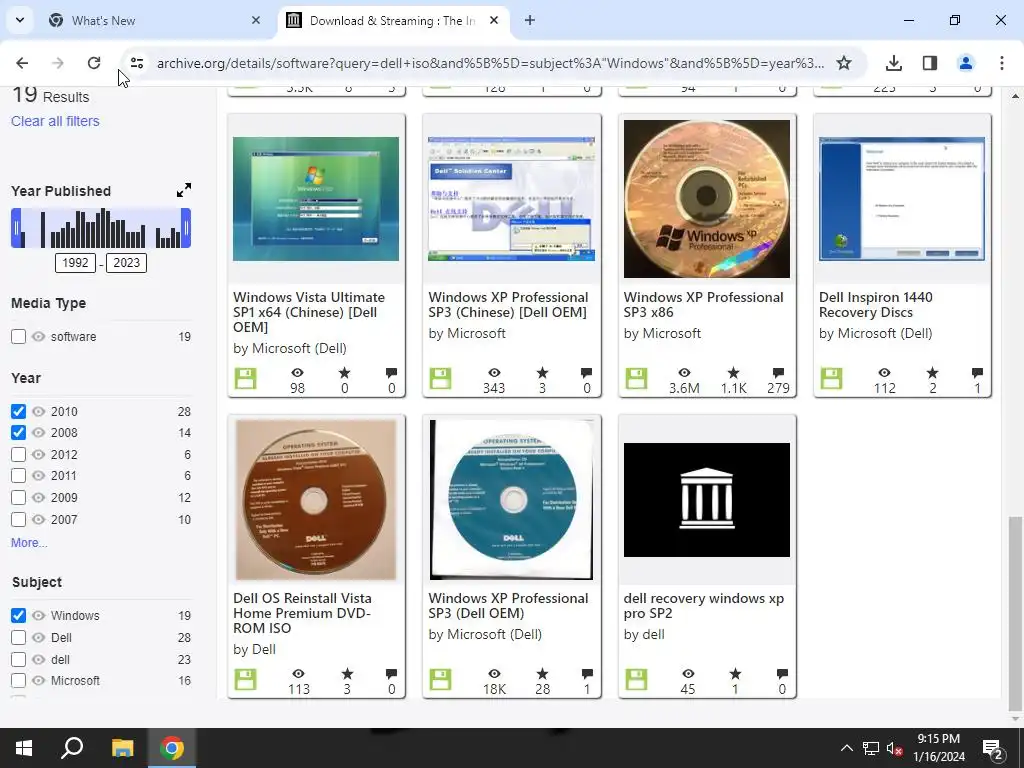Screen dimensions: 1024x768
Task: Open Dell Inspiron 1440 Recovery Discs title
Action: click(x=876, y=305)
